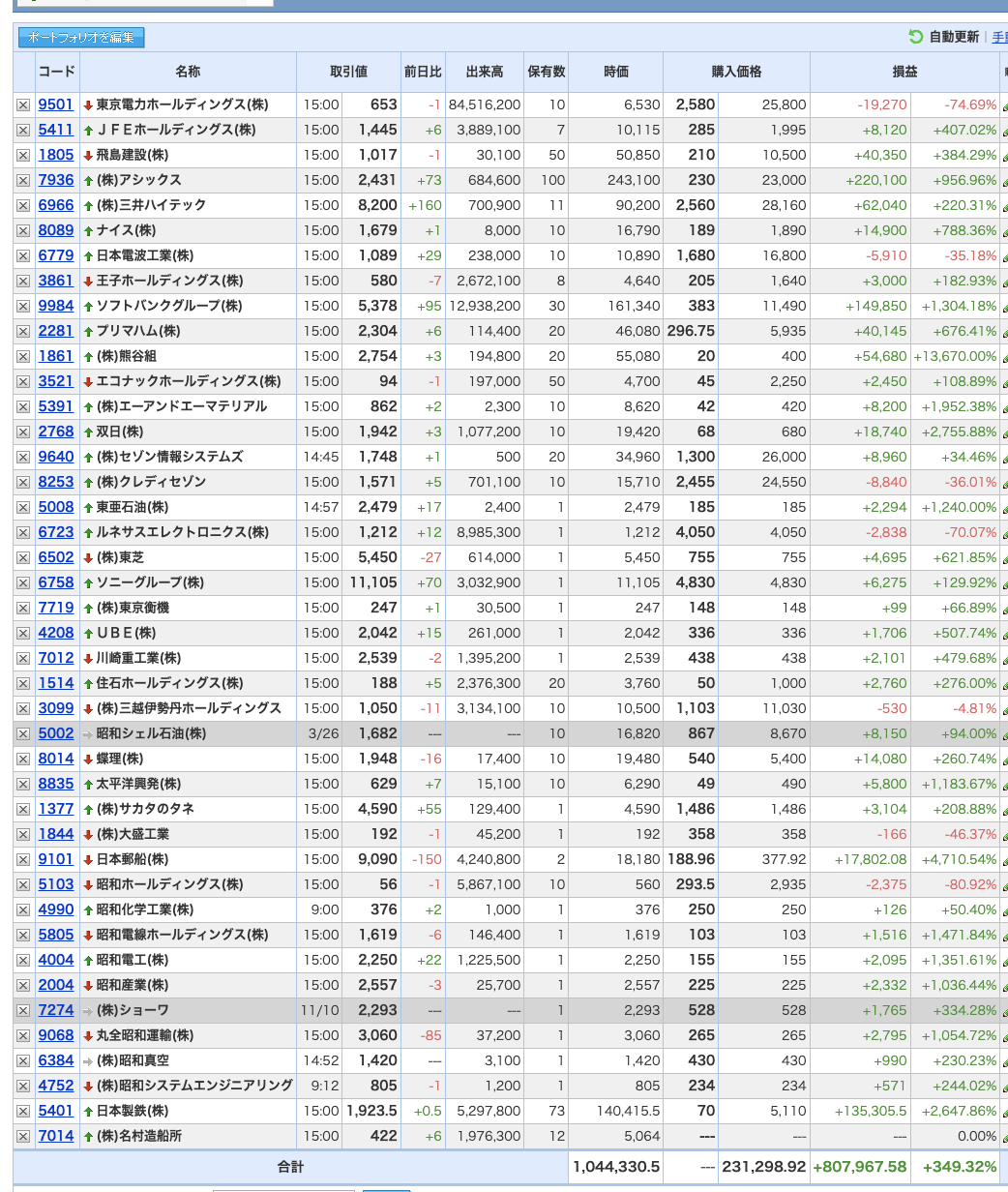This screenshot has height=1192, width=1008.
Task: Click the delete X icon for アシックス
Action: point(23,180)
